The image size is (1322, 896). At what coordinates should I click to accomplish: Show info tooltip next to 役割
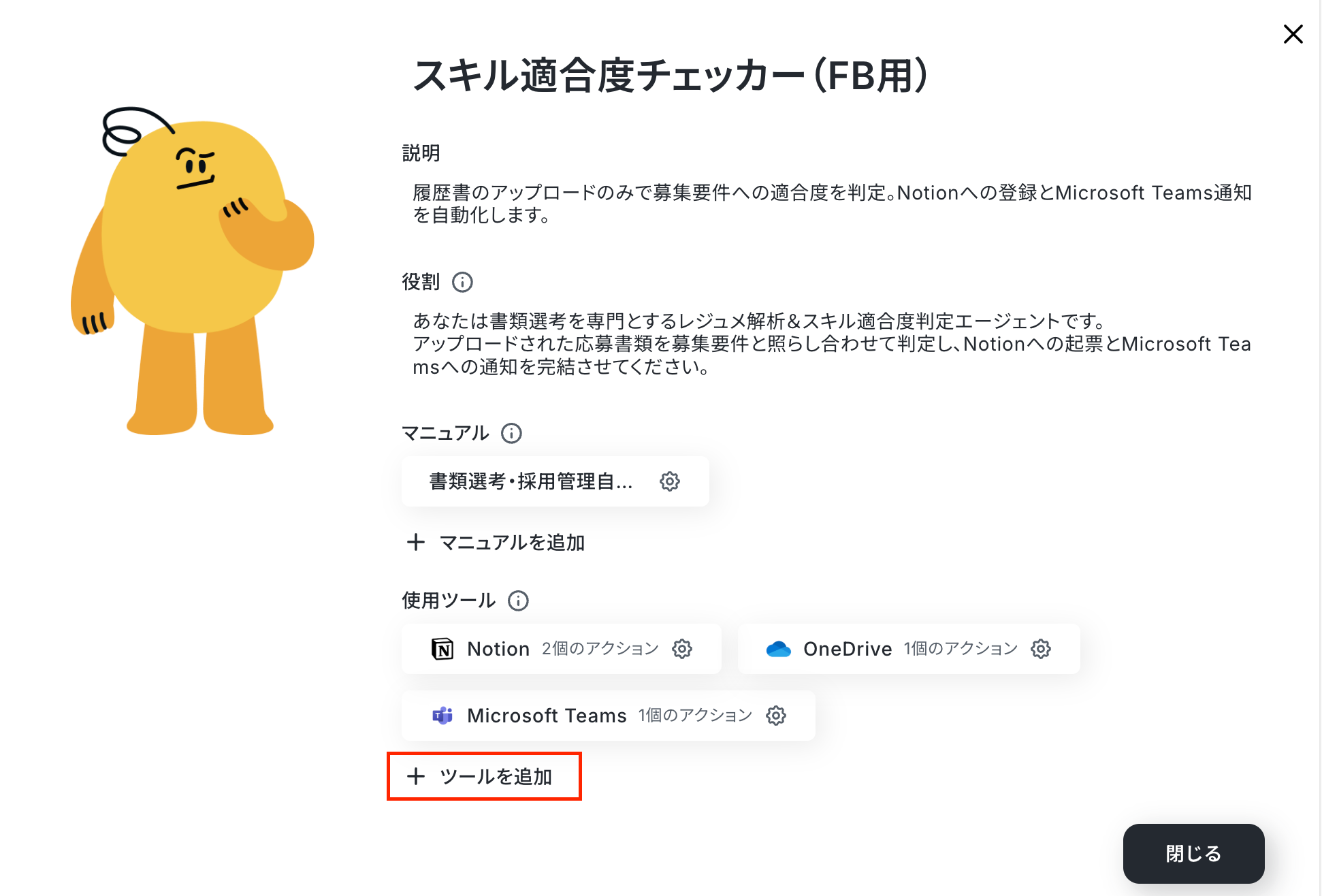tap(462, 282)
